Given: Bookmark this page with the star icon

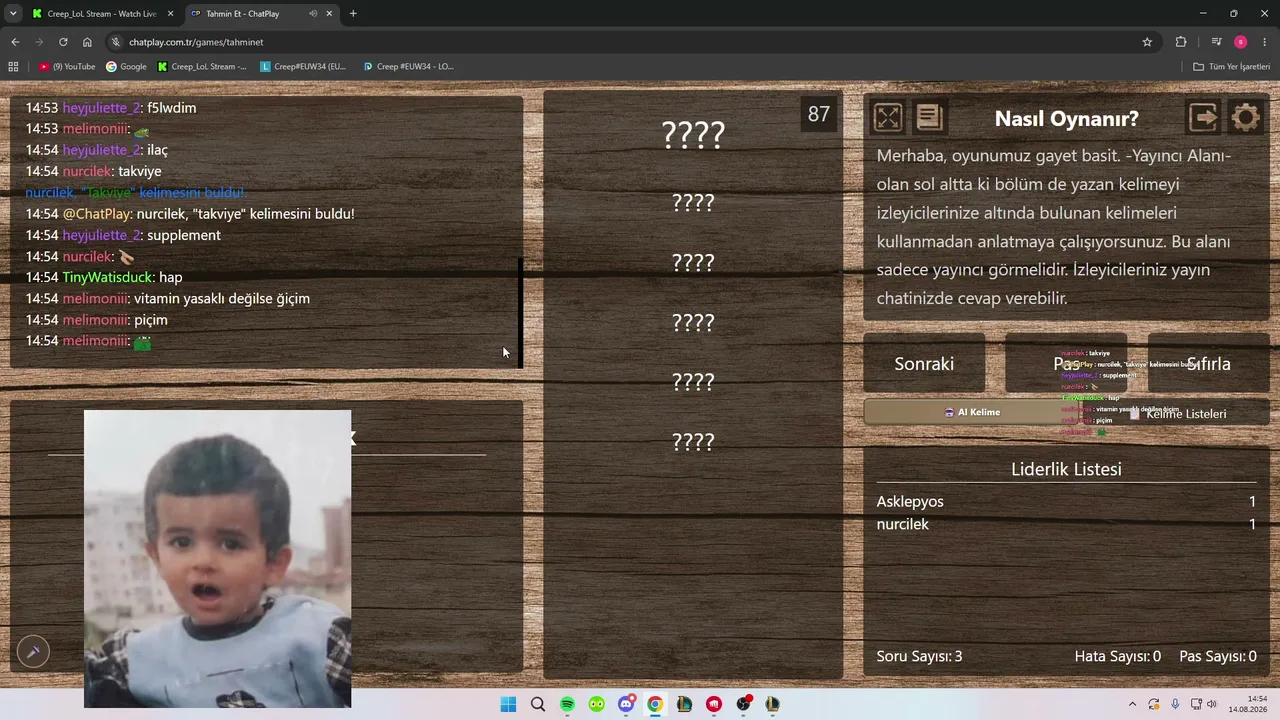Looking at the screenshot, I should [x=1147, y=42].
